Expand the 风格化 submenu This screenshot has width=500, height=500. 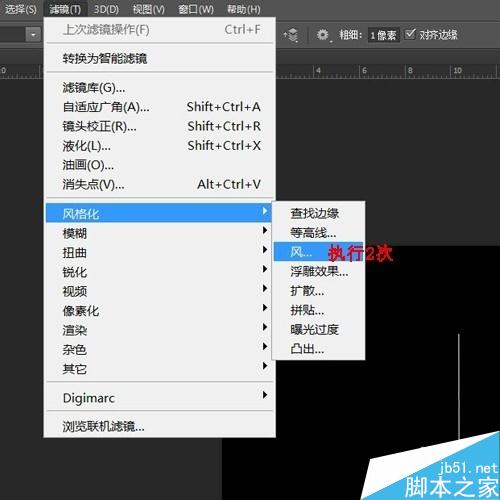pos(159,213)
